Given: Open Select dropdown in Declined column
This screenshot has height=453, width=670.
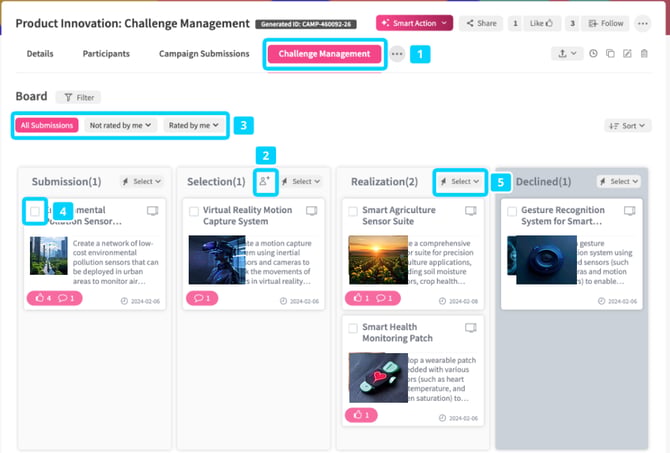Looking at the screenshot, I should pos(619,182).
